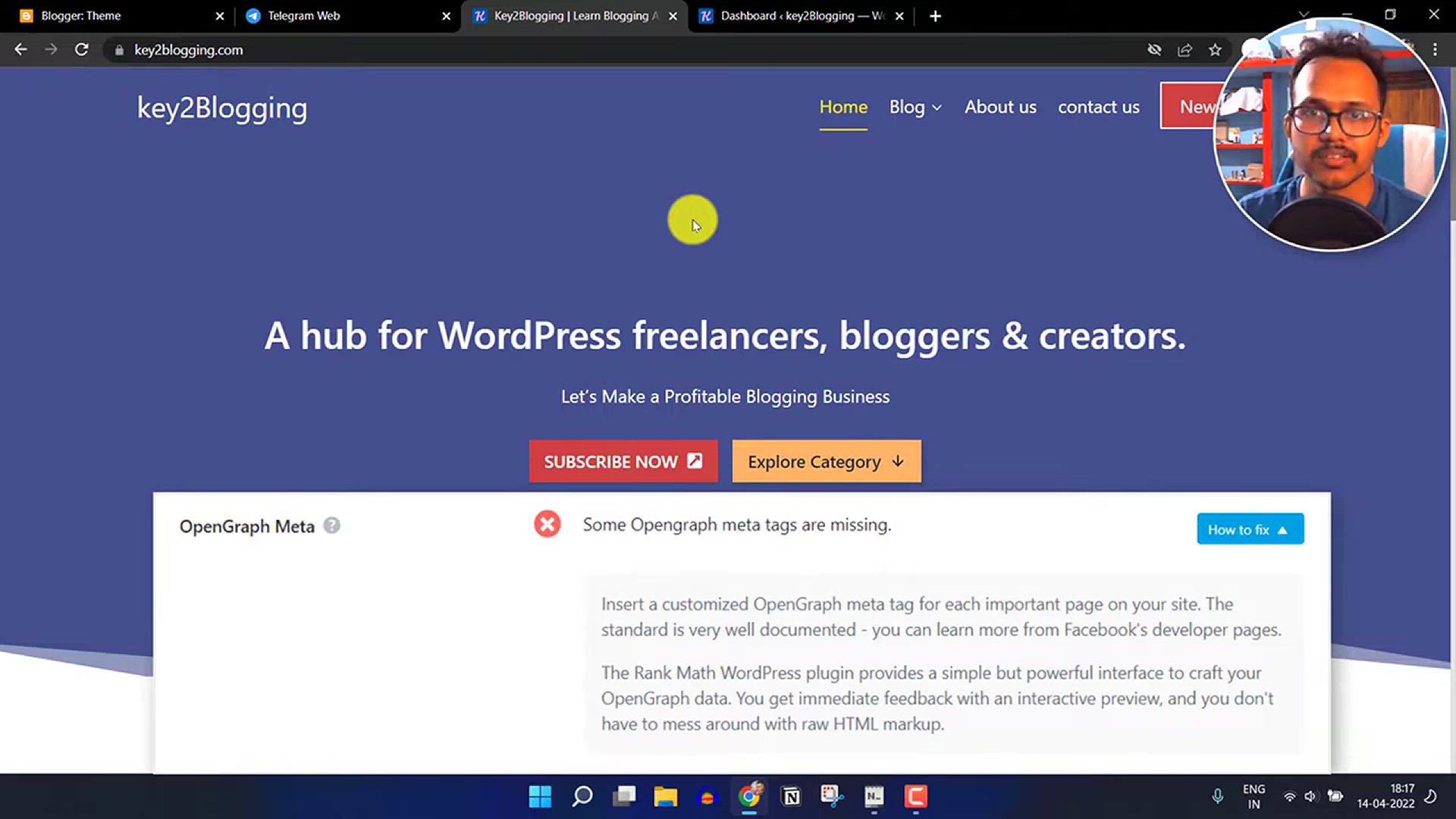Viewport: 1456px width, 819px height.
Task: Click 'Some Opengraph meta tags are missing.' text
Action: coord(736,525)
